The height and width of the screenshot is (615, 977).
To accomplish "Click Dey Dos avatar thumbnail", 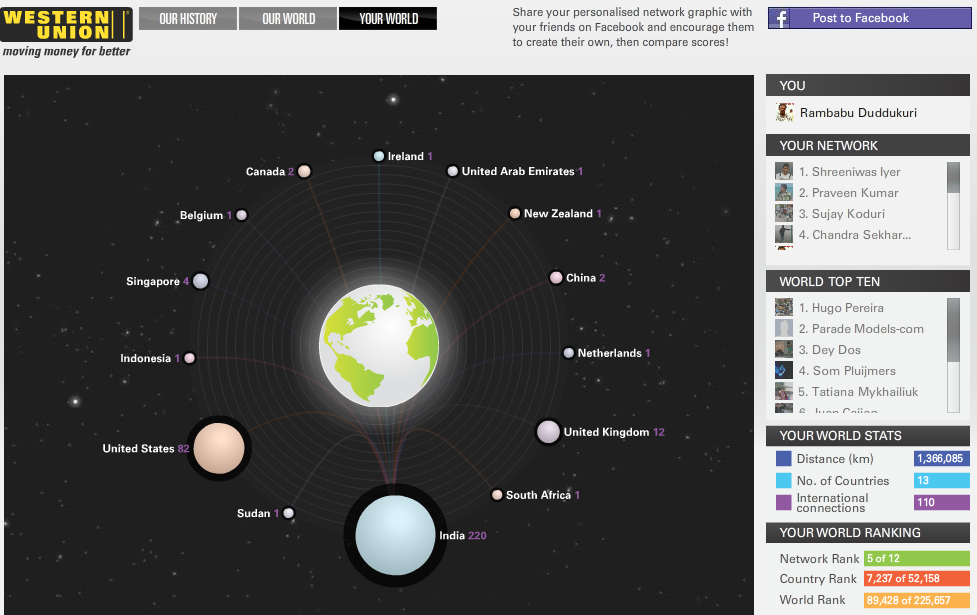I will point(784,350).
